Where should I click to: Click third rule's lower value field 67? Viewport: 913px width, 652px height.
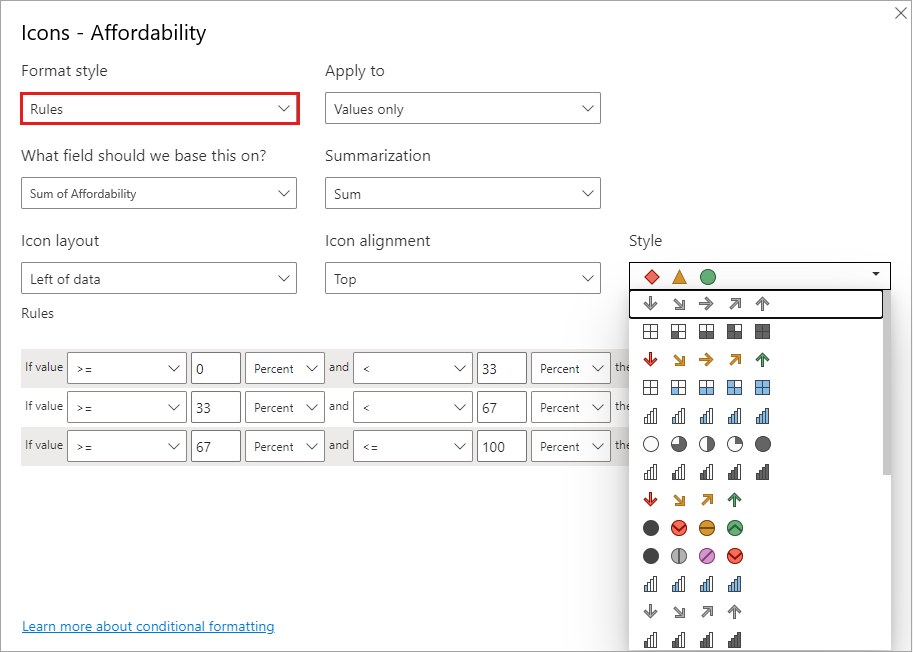216,446
